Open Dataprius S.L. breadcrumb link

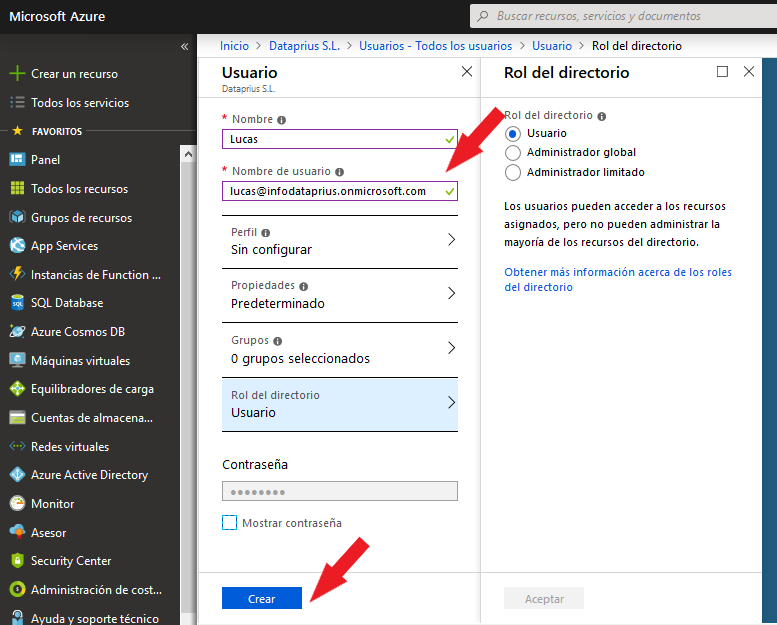click(304, 46)
